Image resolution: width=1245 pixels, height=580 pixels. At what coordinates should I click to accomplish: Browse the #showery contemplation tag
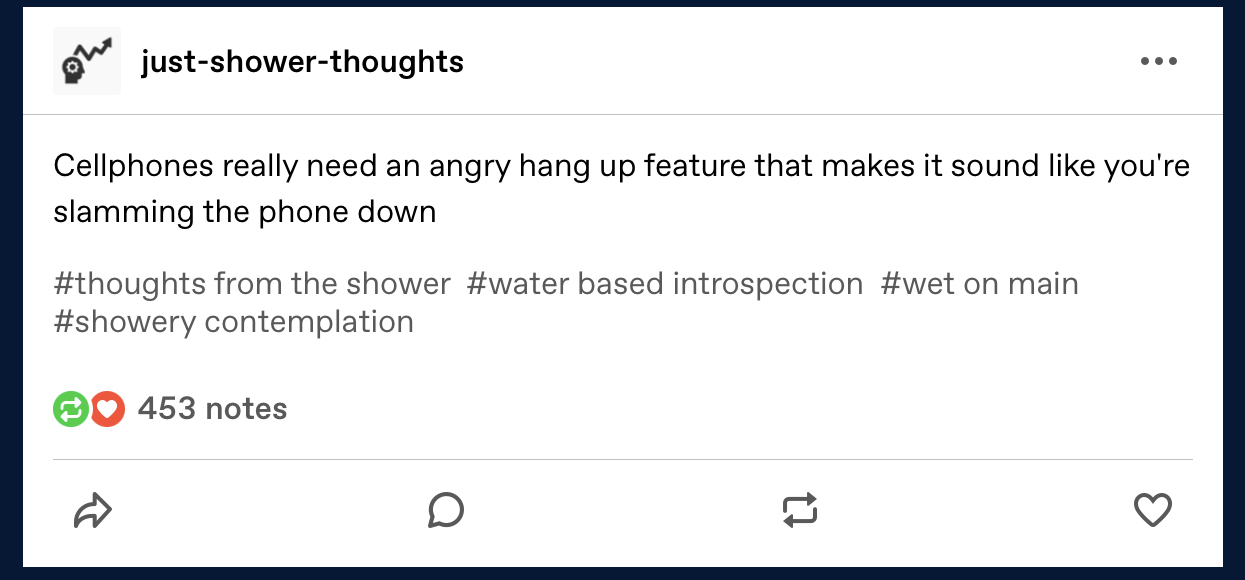(x=233, y=322)
